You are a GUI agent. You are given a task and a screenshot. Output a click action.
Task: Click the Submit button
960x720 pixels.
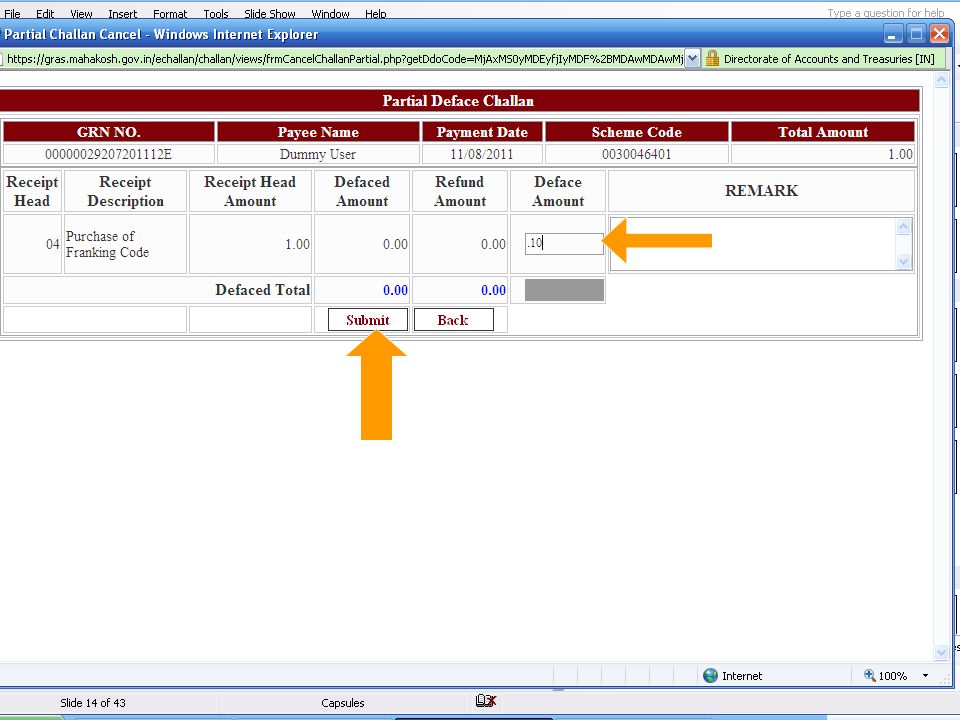point(367,320)
